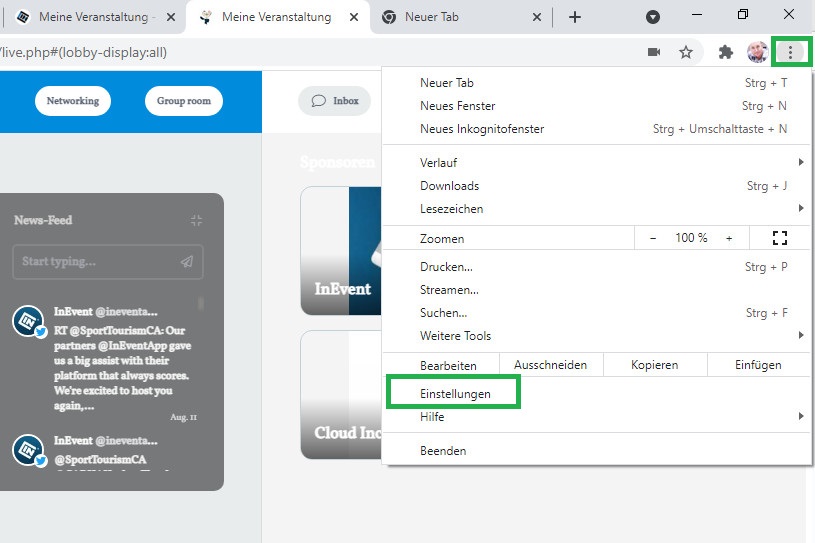
Task: Click the send icon in News-Feed
Action: coord(187,262)
